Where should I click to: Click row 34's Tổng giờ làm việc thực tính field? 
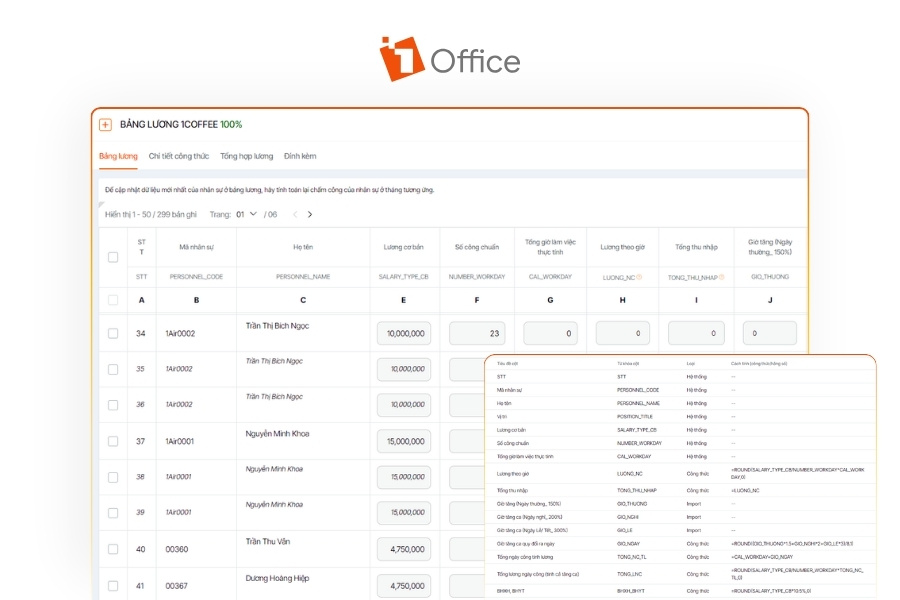click(550, 334)
